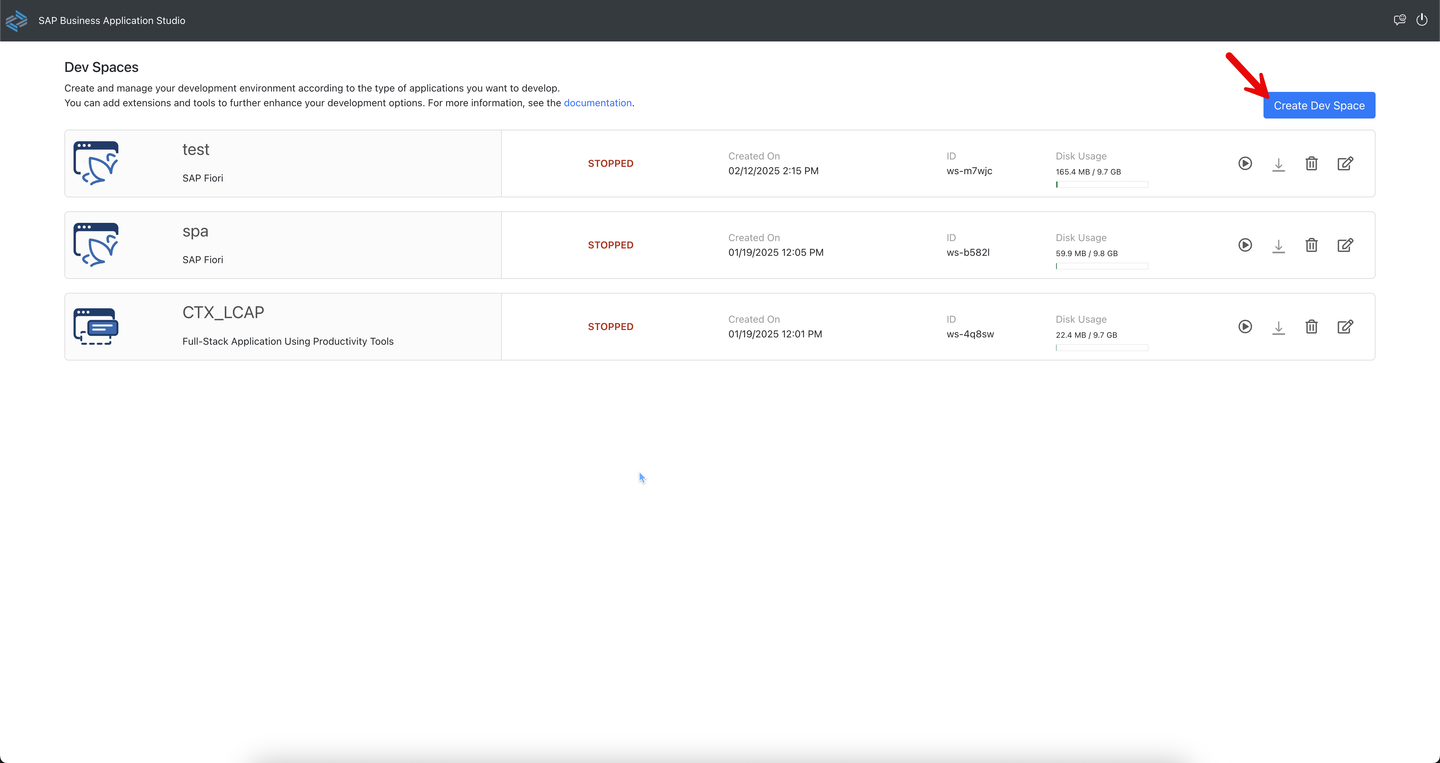Click the Fiori type icon of test
Screen dimensions: 1440x763
click(x=96, y=163)
